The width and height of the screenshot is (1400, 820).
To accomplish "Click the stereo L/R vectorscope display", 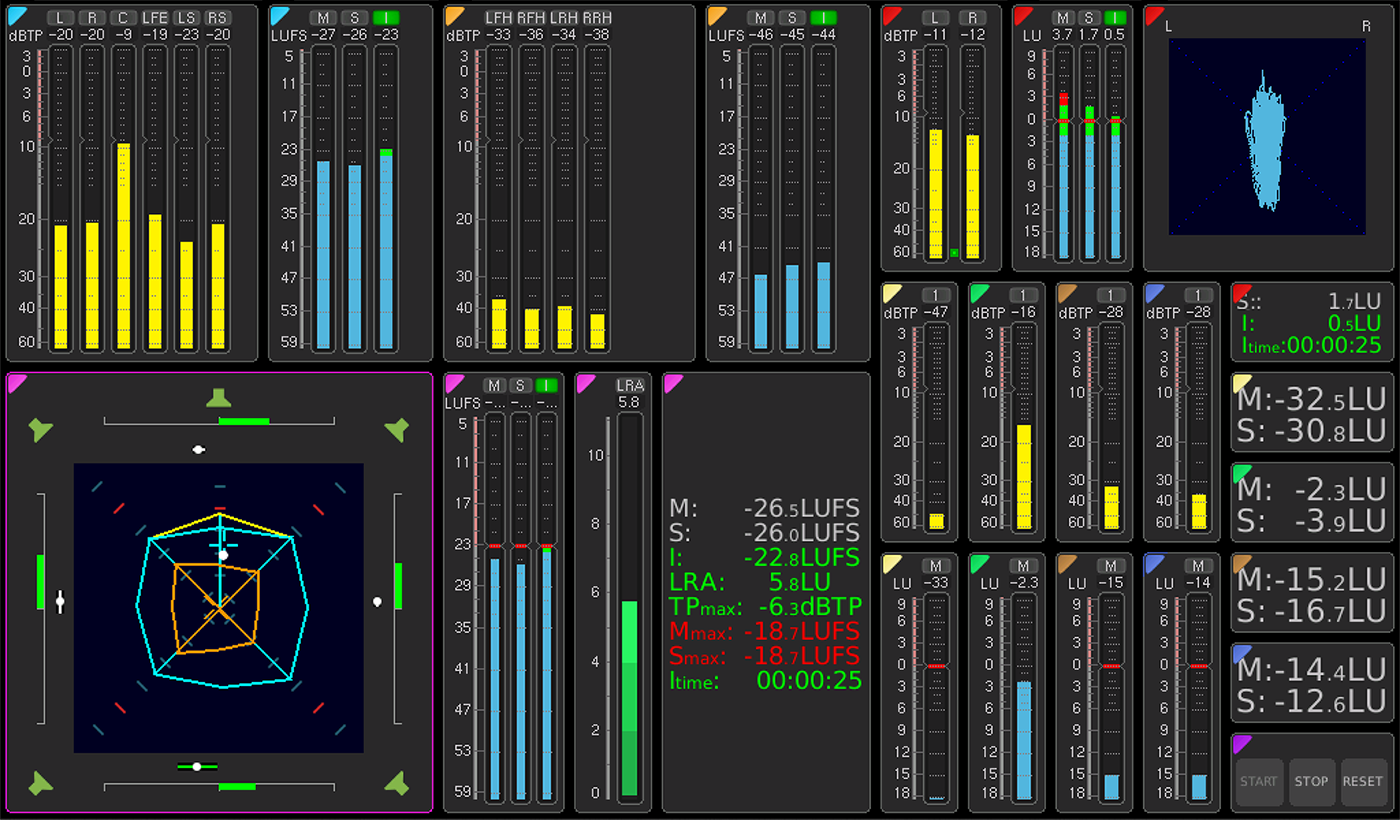I will pyautogui.click(x=1267, y=137).
